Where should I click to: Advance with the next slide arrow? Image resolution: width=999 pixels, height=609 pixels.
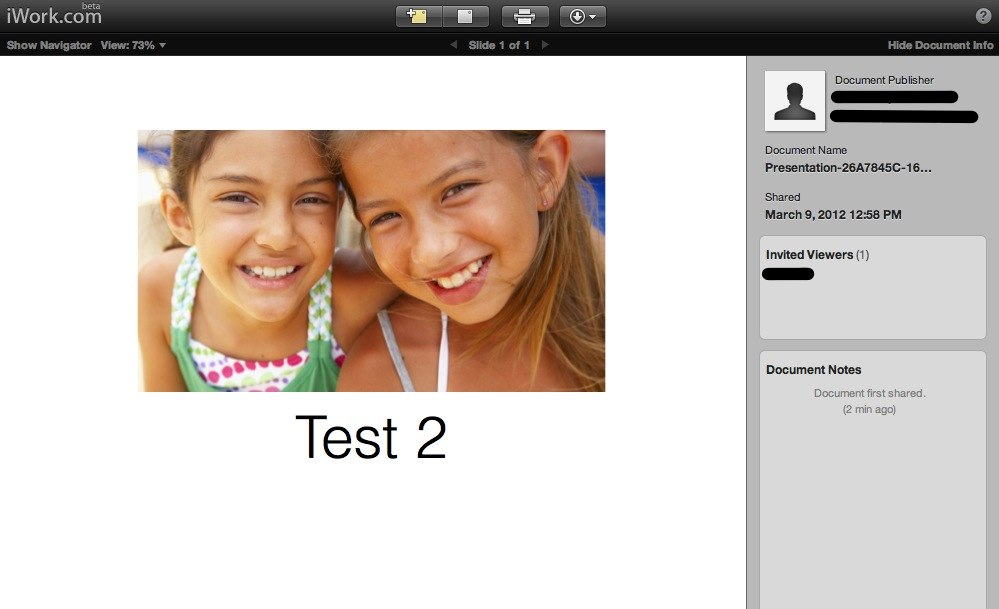(545, 45)
